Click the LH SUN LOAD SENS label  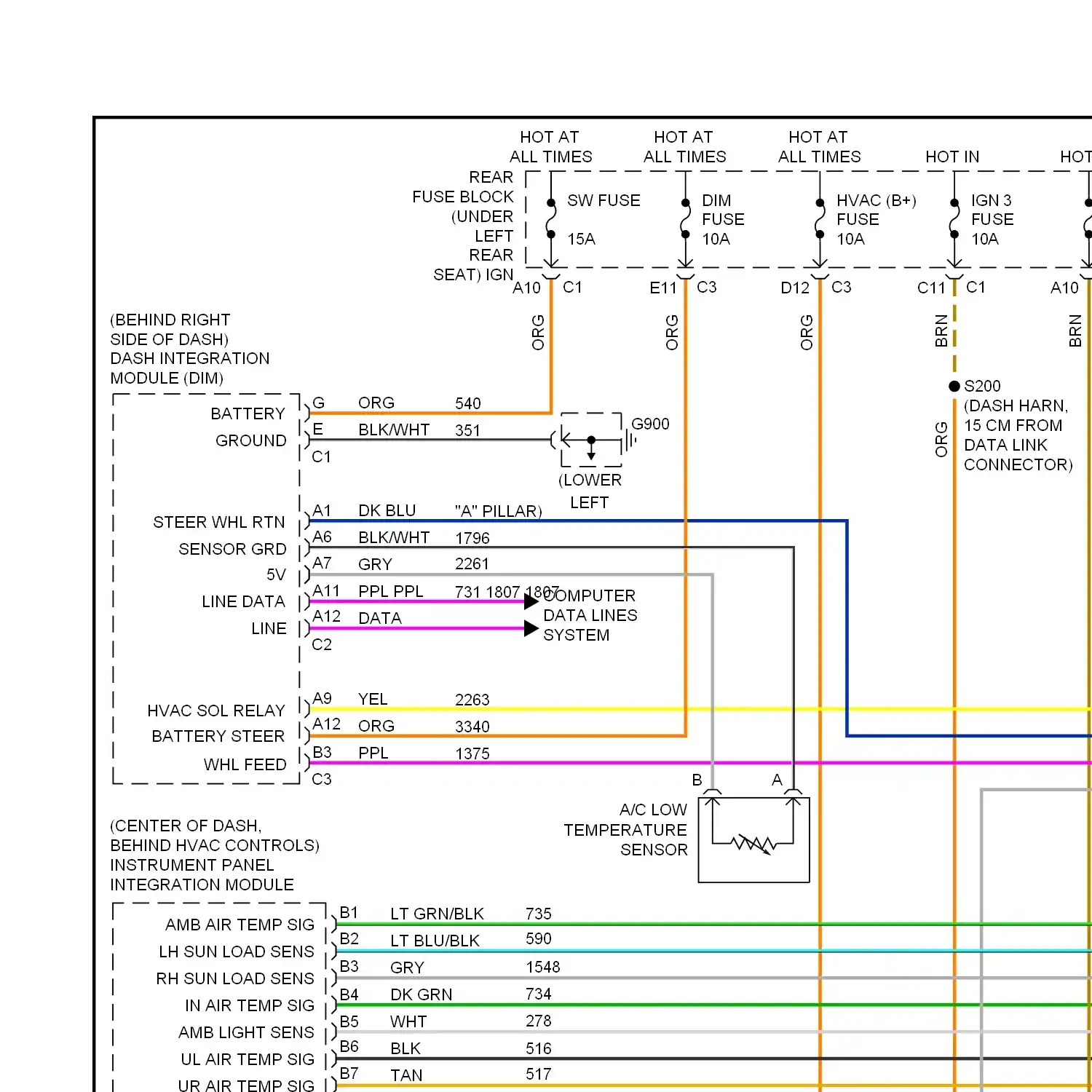point(237,951)
